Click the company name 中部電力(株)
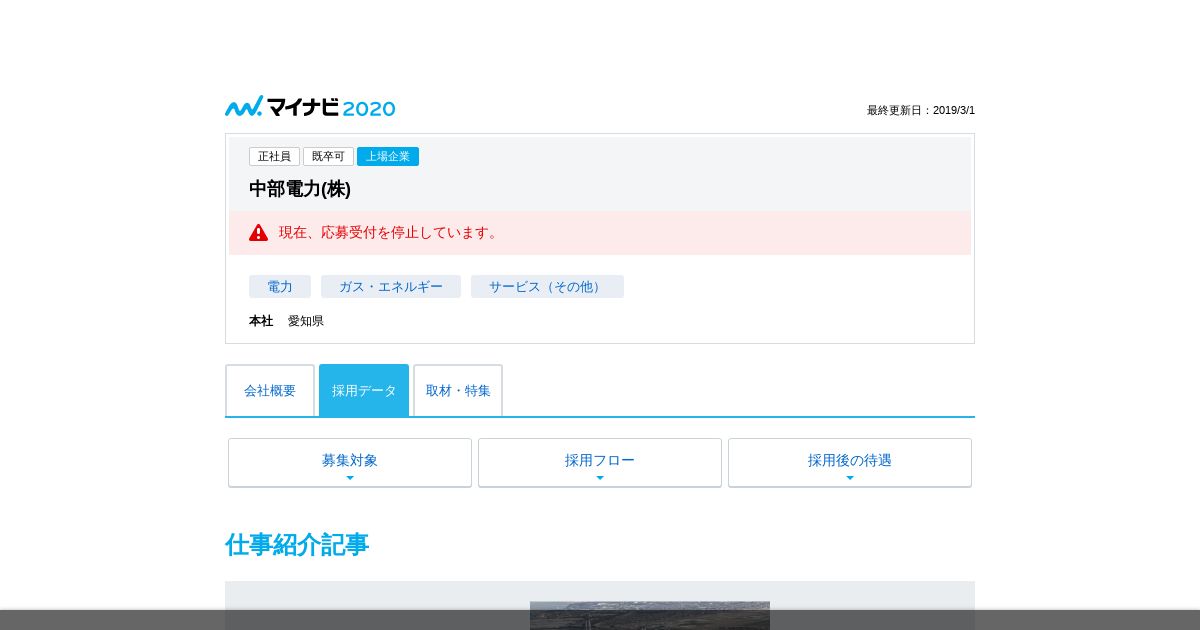Screen dimensions: 1200x630 click(300, 189)
